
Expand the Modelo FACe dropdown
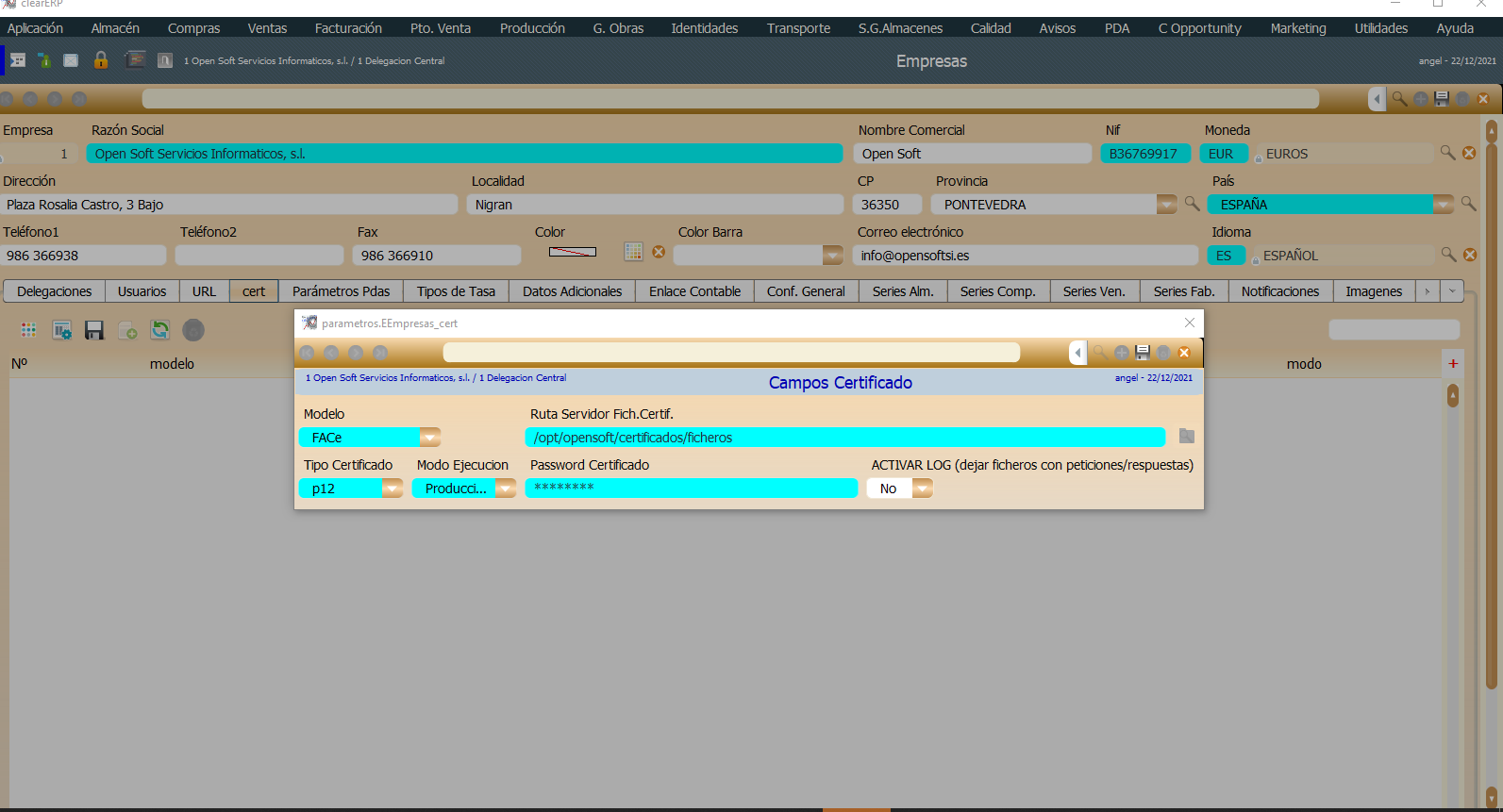[430, 438]
